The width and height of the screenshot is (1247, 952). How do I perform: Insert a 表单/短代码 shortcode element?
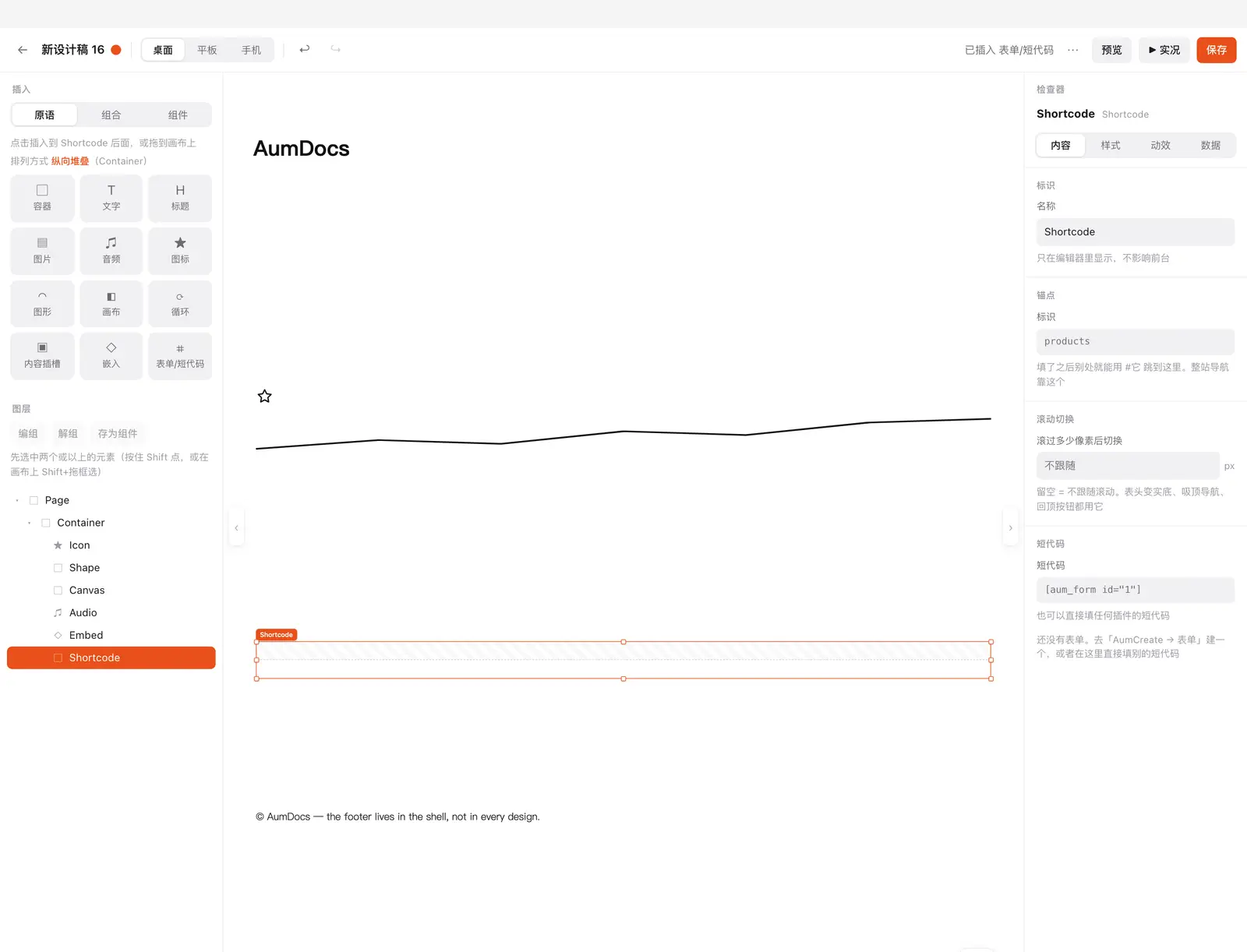pos(180,356)
